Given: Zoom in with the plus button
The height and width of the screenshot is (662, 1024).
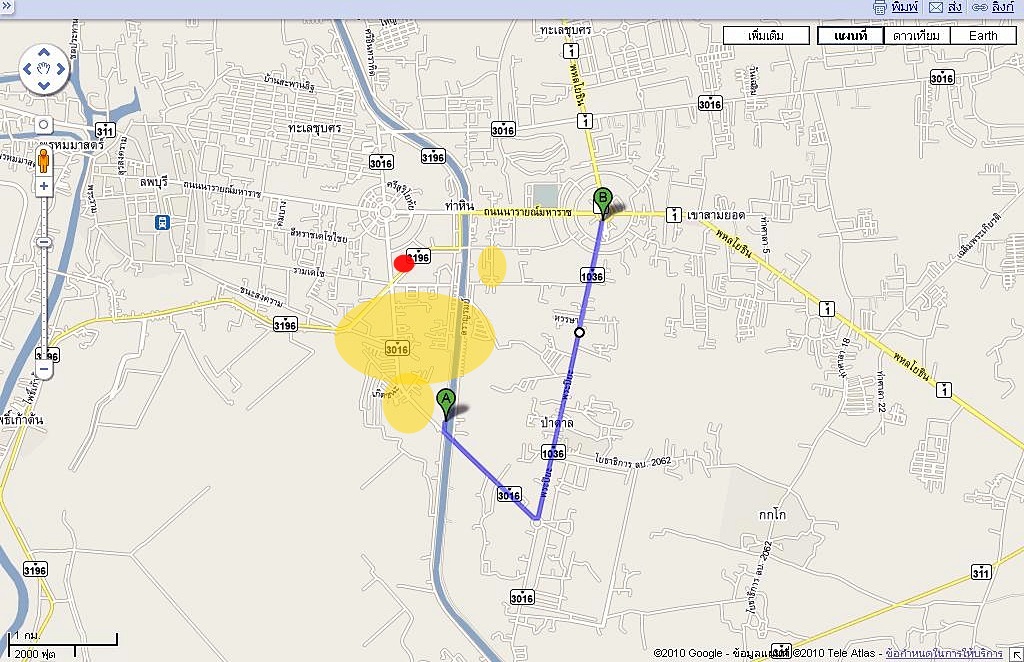Looking at the screenshot, I should [x=44, y=187].
